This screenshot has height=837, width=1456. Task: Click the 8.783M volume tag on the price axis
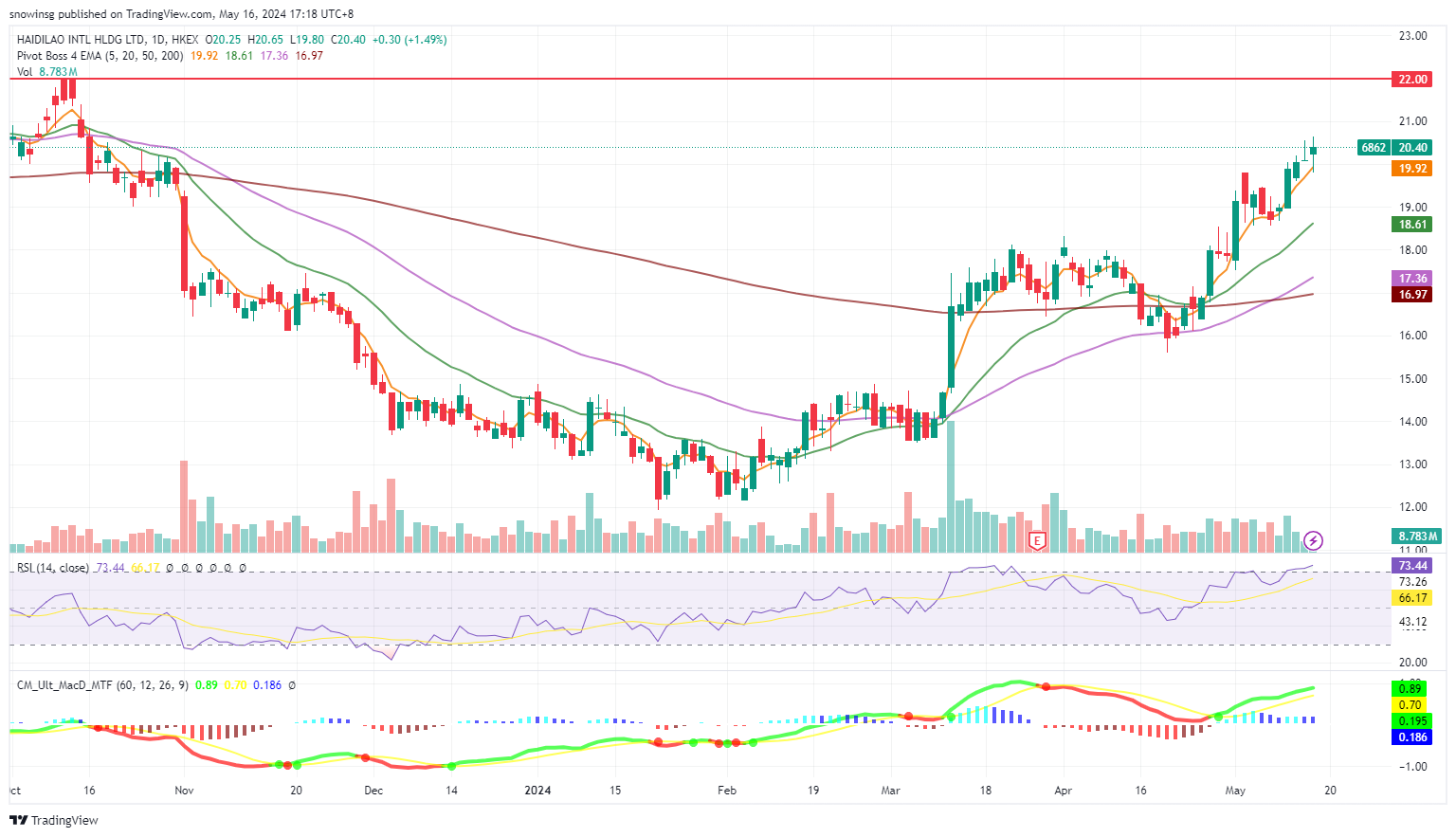[1415, 536]
